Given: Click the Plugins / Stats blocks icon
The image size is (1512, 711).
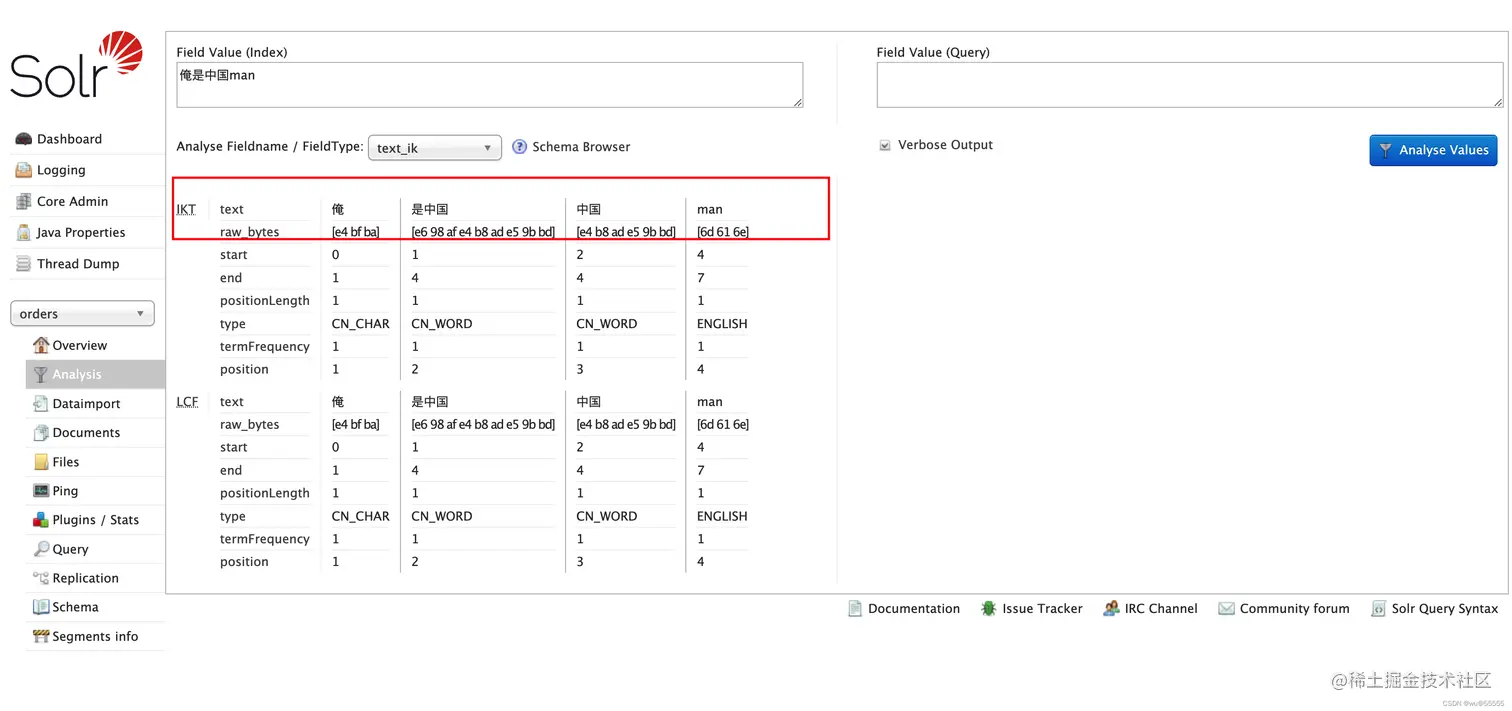Looking at the screenshot, I should [41, 520].
